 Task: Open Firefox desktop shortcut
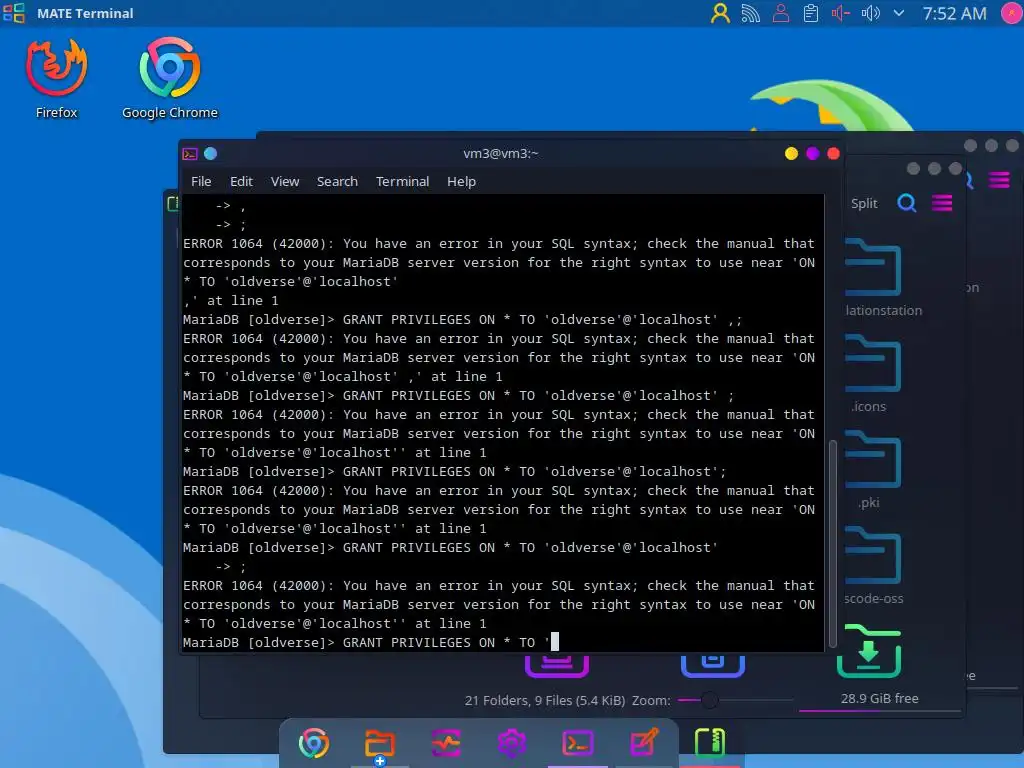click(x=56, y=78)
